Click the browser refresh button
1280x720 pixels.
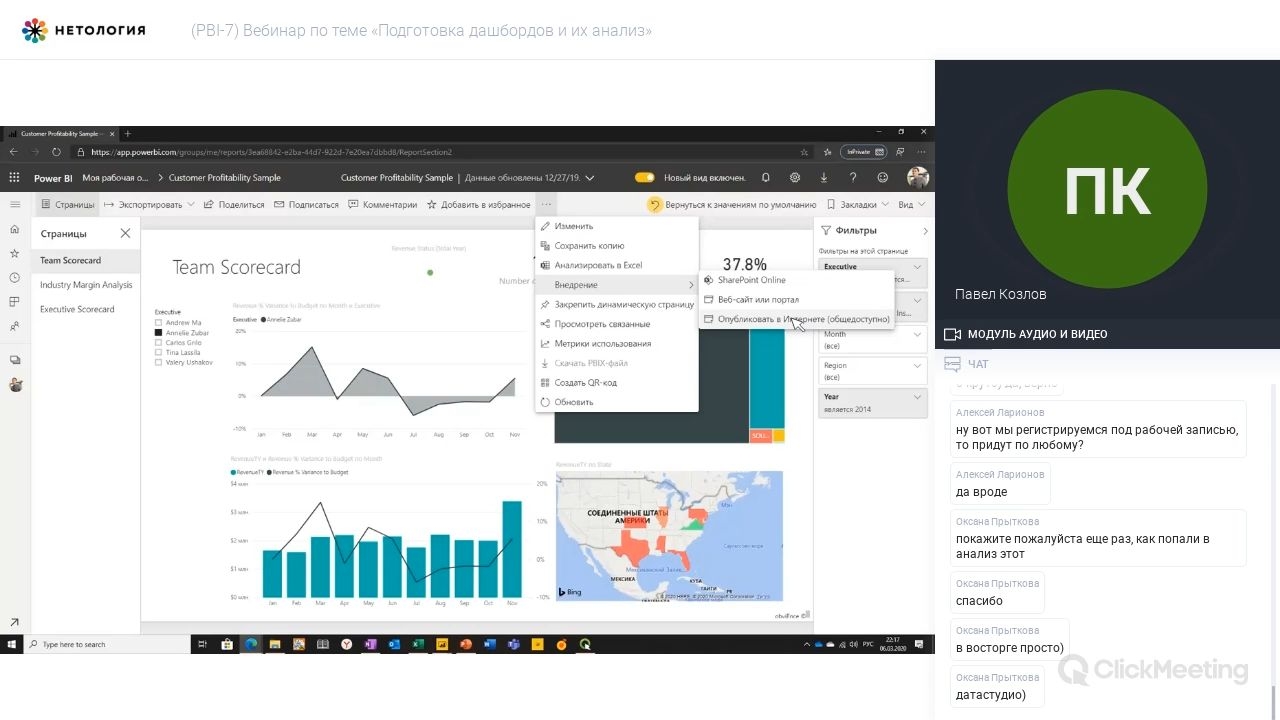click(55, 152)
